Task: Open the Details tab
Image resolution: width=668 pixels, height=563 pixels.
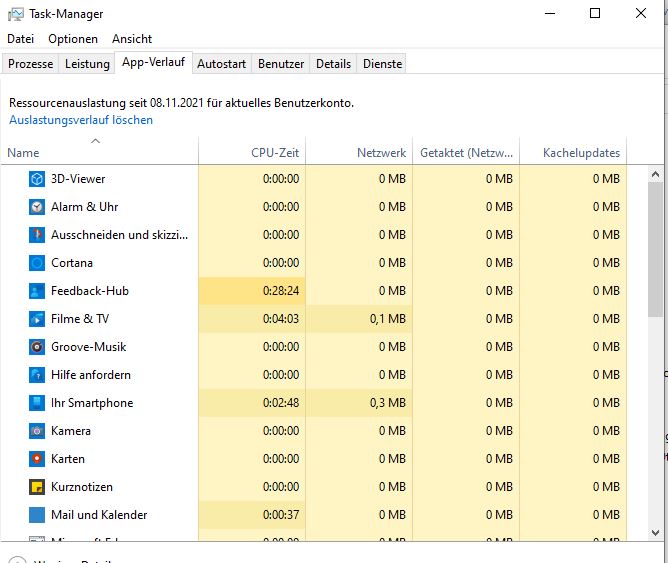Action: pyautogui.click(x=333, y=64)
